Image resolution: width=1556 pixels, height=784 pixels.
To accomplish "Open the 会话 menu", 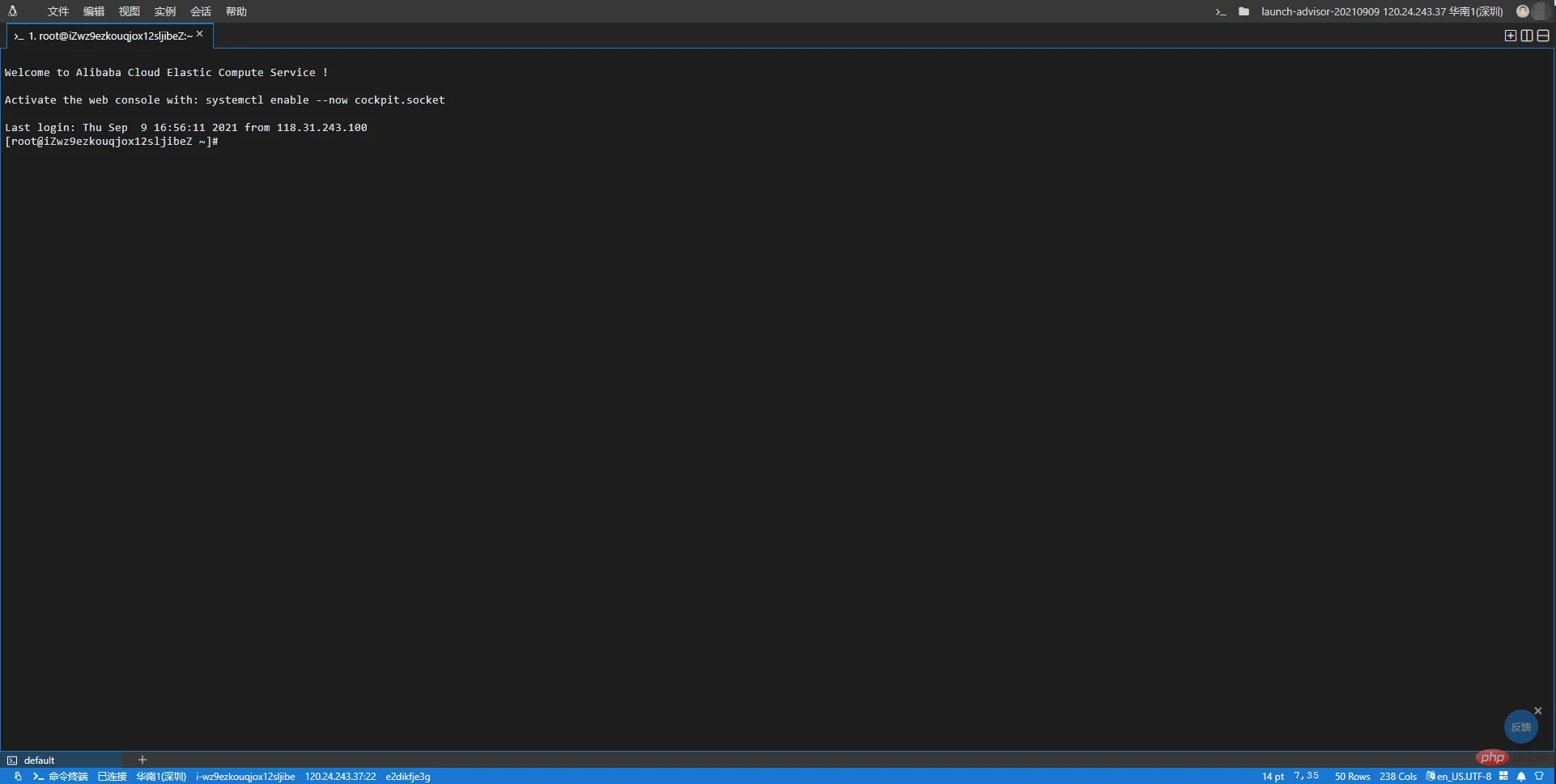I will click(201, 11).
